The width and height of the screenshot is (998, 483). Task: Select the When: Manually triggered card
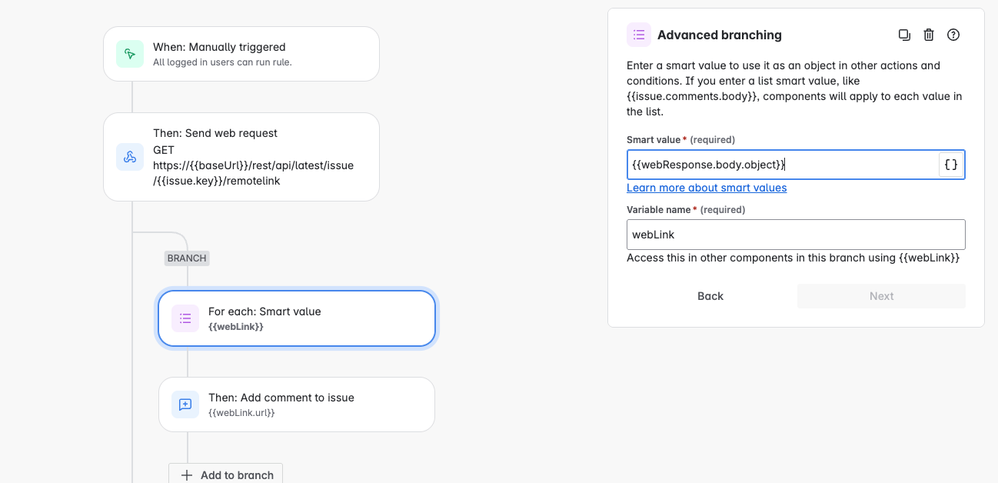(x=260, y=54)
